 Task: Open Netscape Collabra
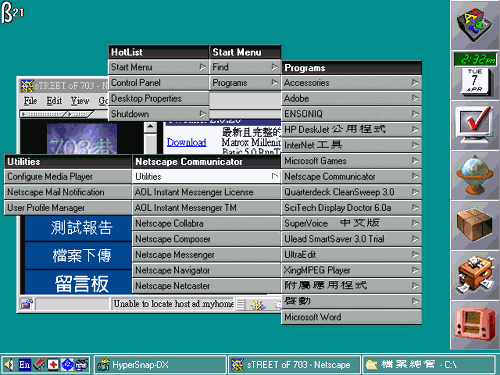pos(206,223)
